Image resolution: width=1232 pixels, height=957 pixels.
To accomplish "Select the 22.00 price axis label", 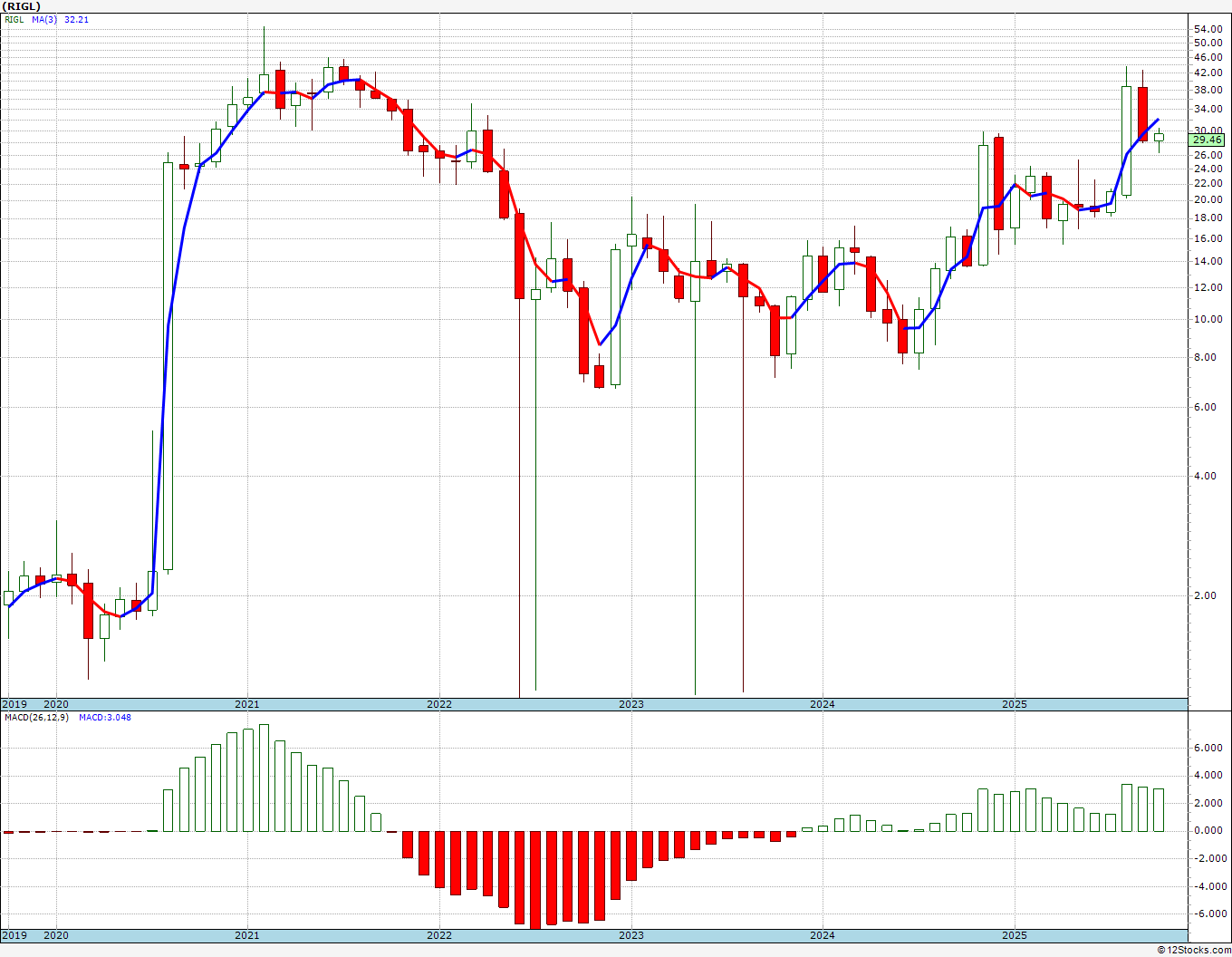I will tap(1208, 184).
